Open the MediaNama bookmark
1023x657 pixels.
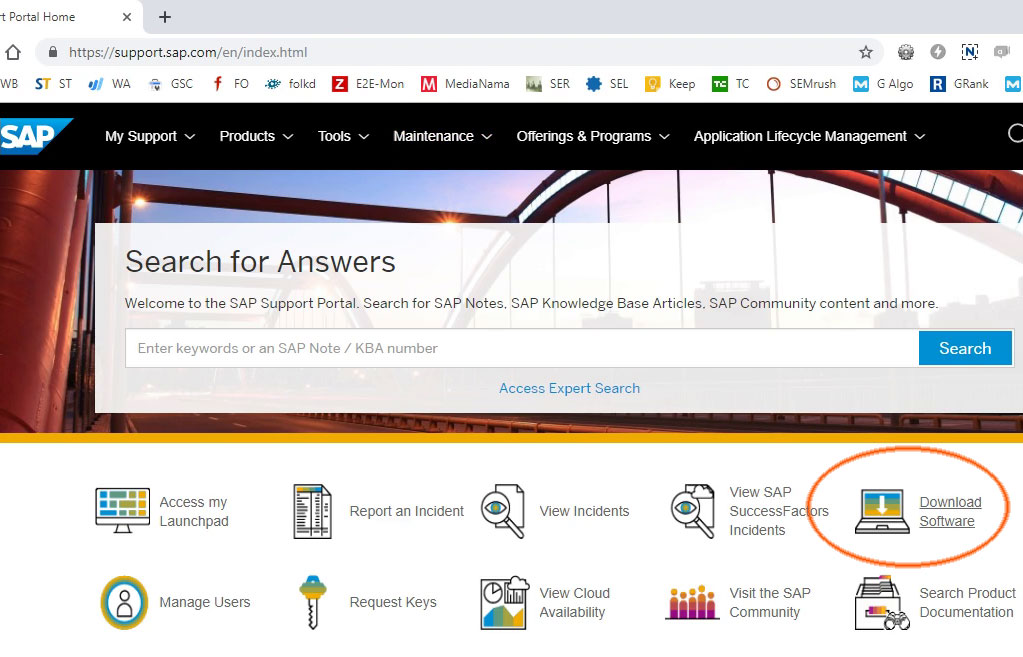pos(465,84)
